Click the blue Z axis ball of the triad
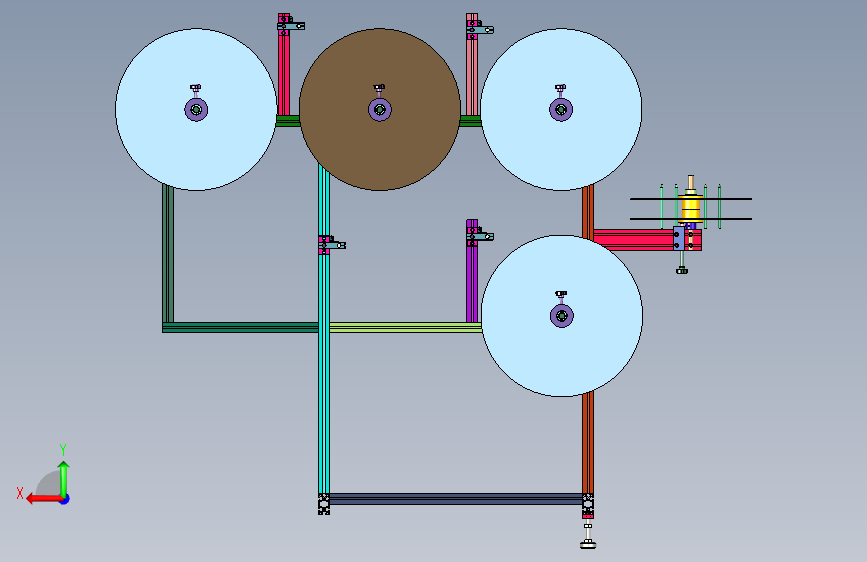This screenshot has width=867, height=562. click(65, 499)
